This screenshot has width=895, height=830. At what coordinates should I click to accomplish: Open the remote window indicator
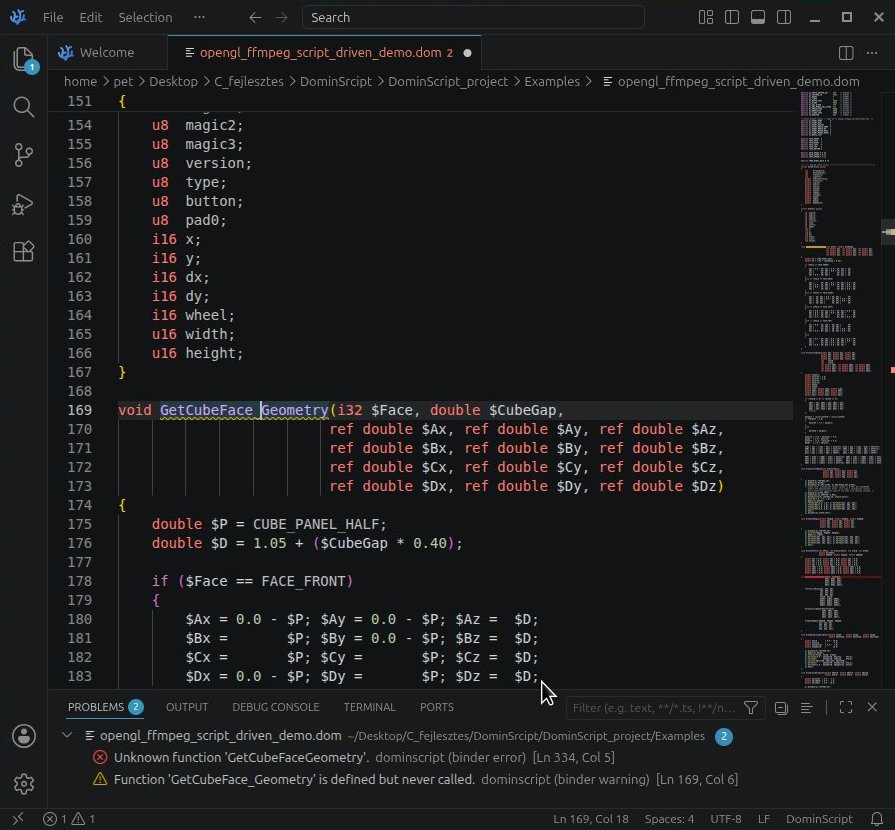point(18,819)
